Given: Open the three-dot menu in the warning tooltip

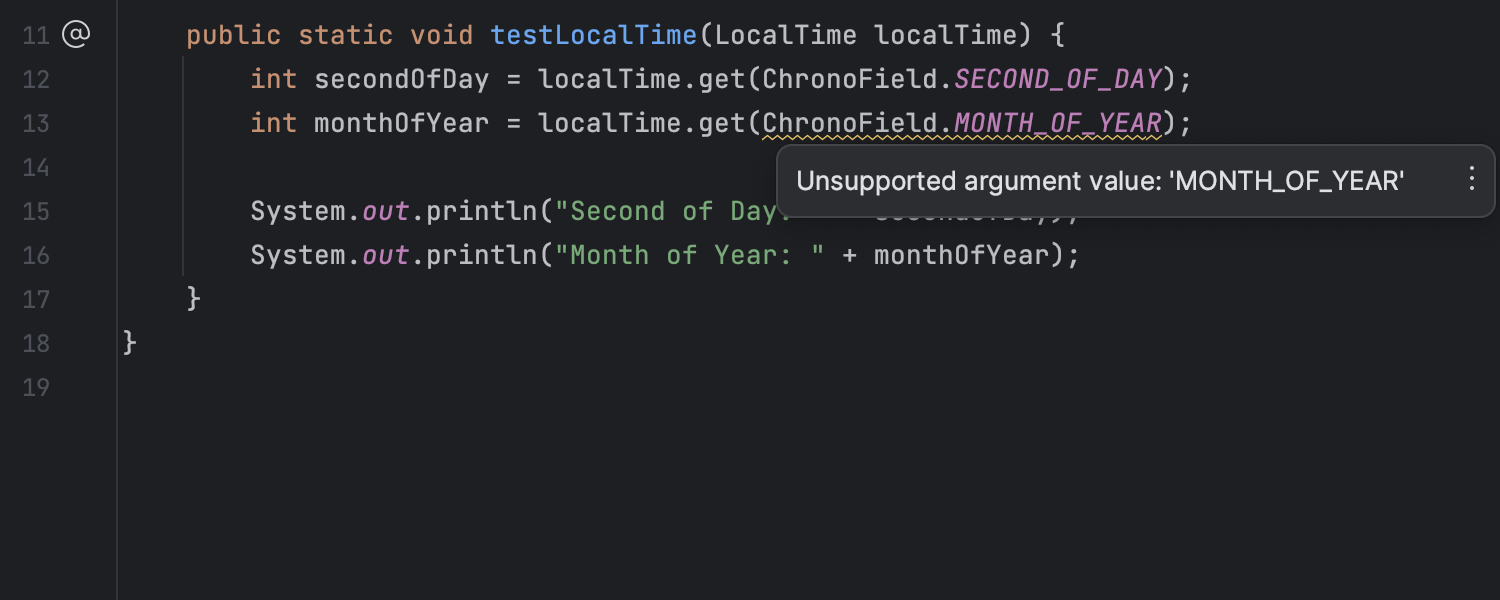Looking at the screenshot, I should [x=1471, y=180].
